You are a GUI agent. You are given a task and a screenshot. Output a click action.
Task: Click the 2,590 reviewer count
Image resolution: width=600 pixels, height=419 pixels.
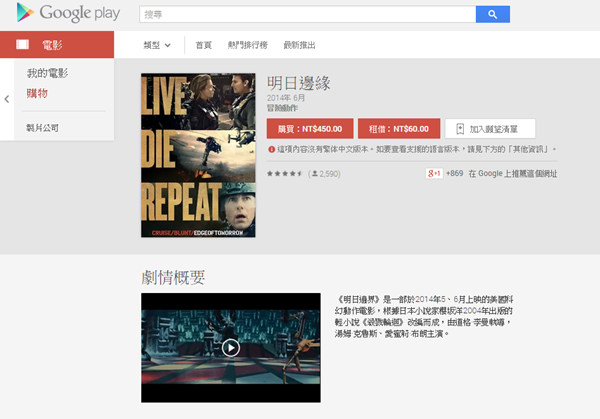324,174
